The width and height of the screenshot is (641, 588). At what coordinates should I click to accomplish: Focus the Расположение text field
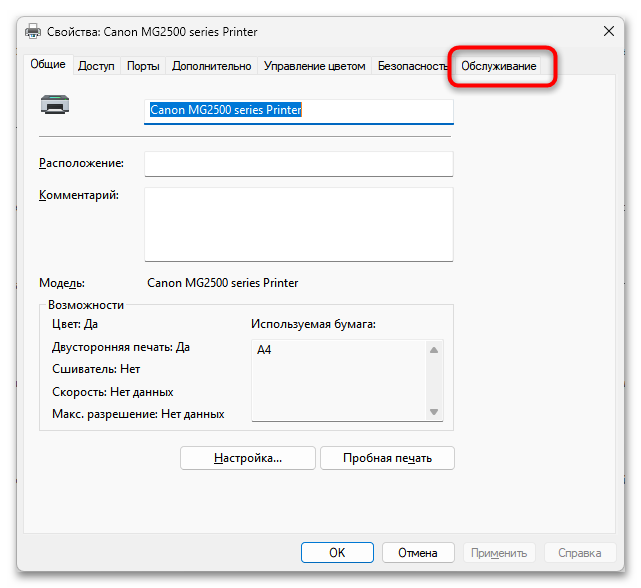[299, 164]
